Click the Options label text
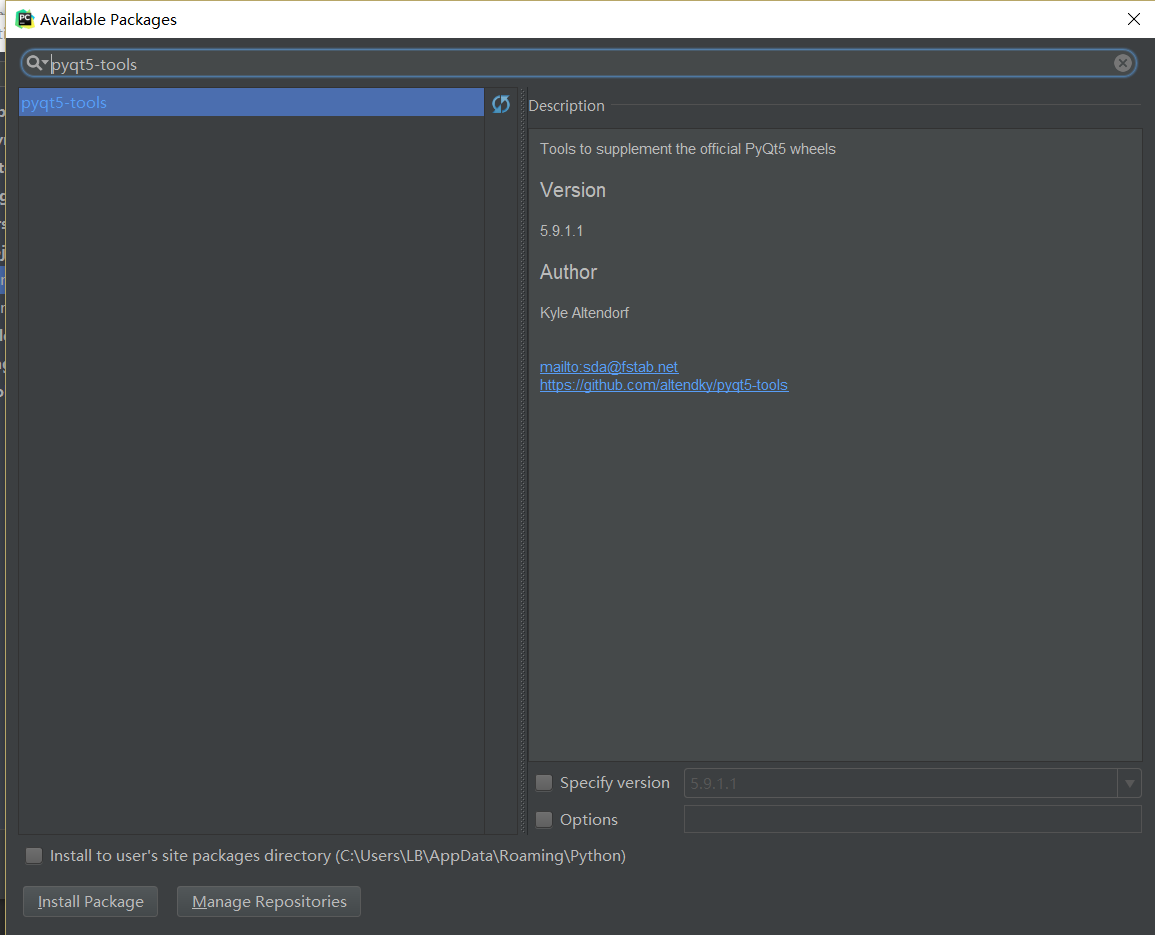The width and height of the screenshot is (1155, 935). click(x=589, y=819)
